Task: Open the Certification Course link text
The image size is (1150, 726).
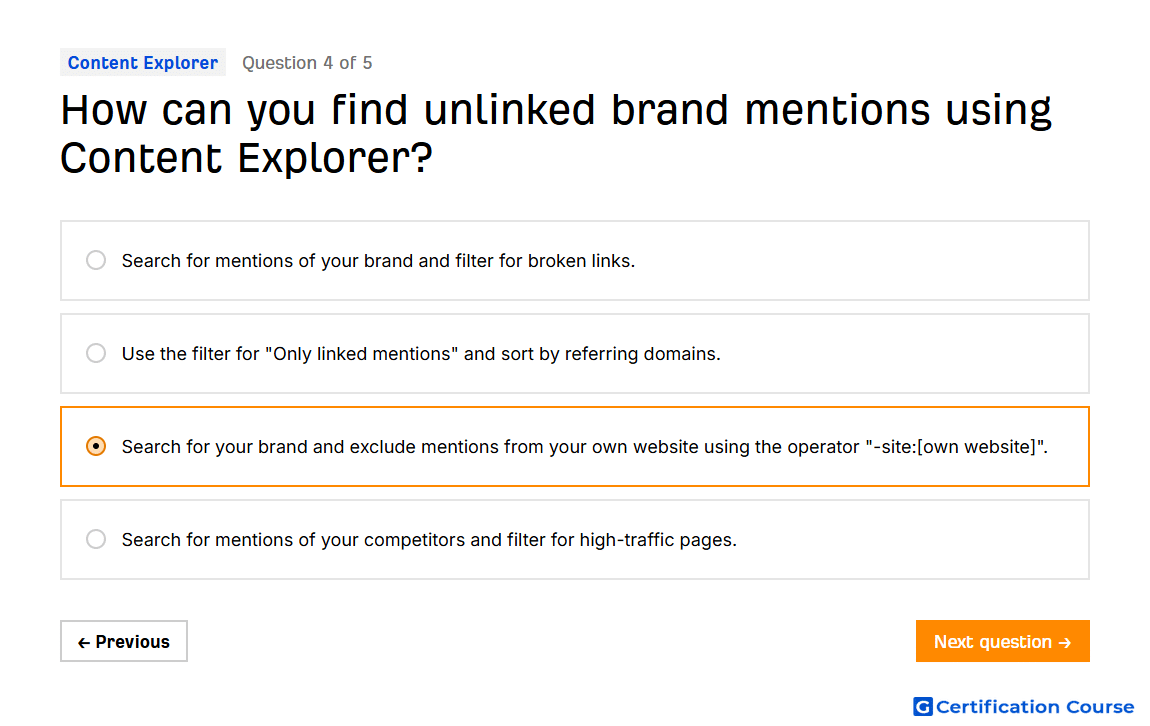Action: point(1035,707)
